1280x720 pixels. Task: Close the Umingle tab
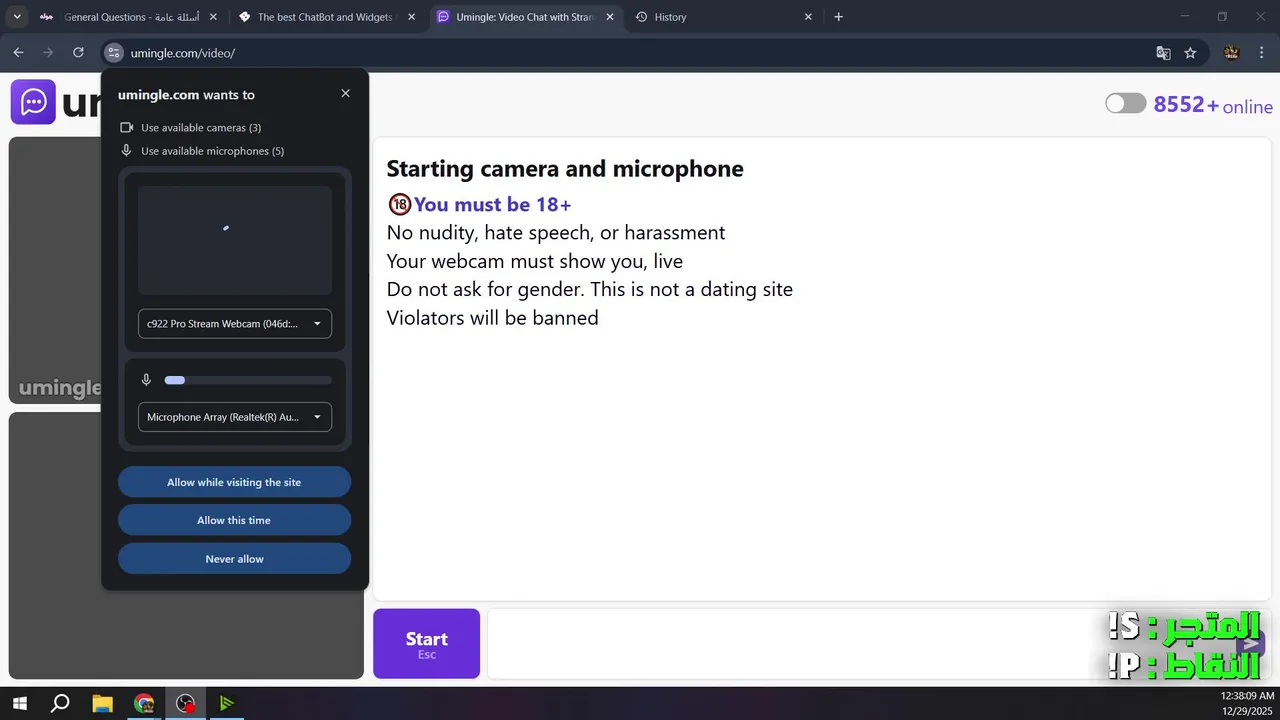[x=610, y=17]
